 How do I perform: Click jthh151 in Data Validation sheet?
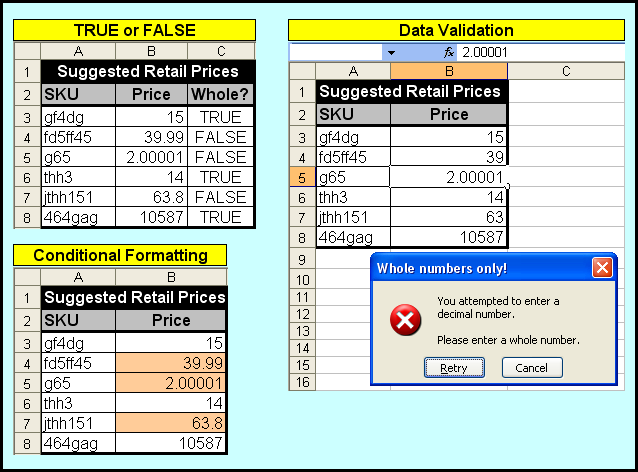tap(353, 217)
